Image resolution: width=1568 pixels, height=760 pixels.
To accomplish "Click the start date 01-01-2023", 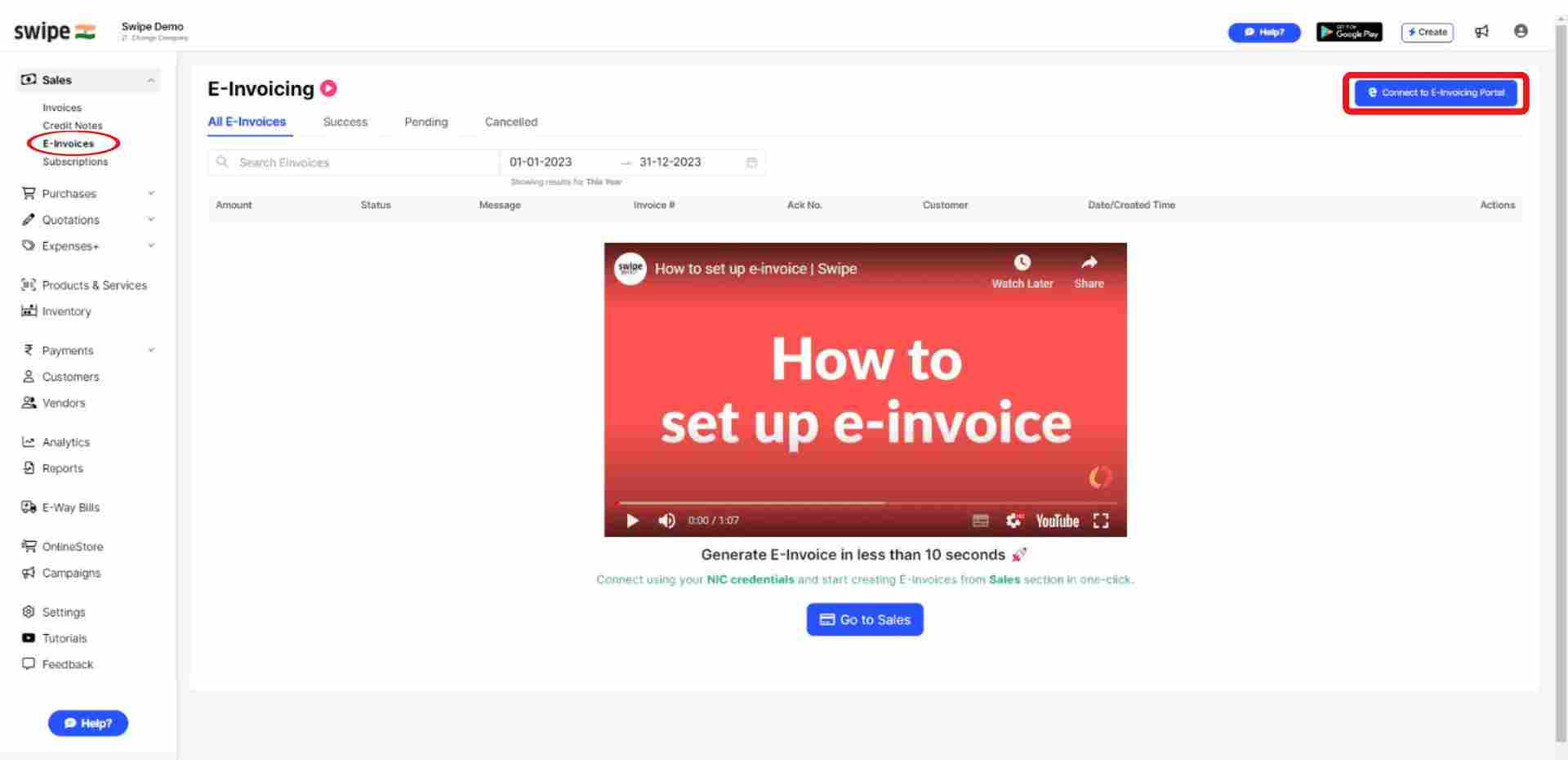I will click(541, 162).
